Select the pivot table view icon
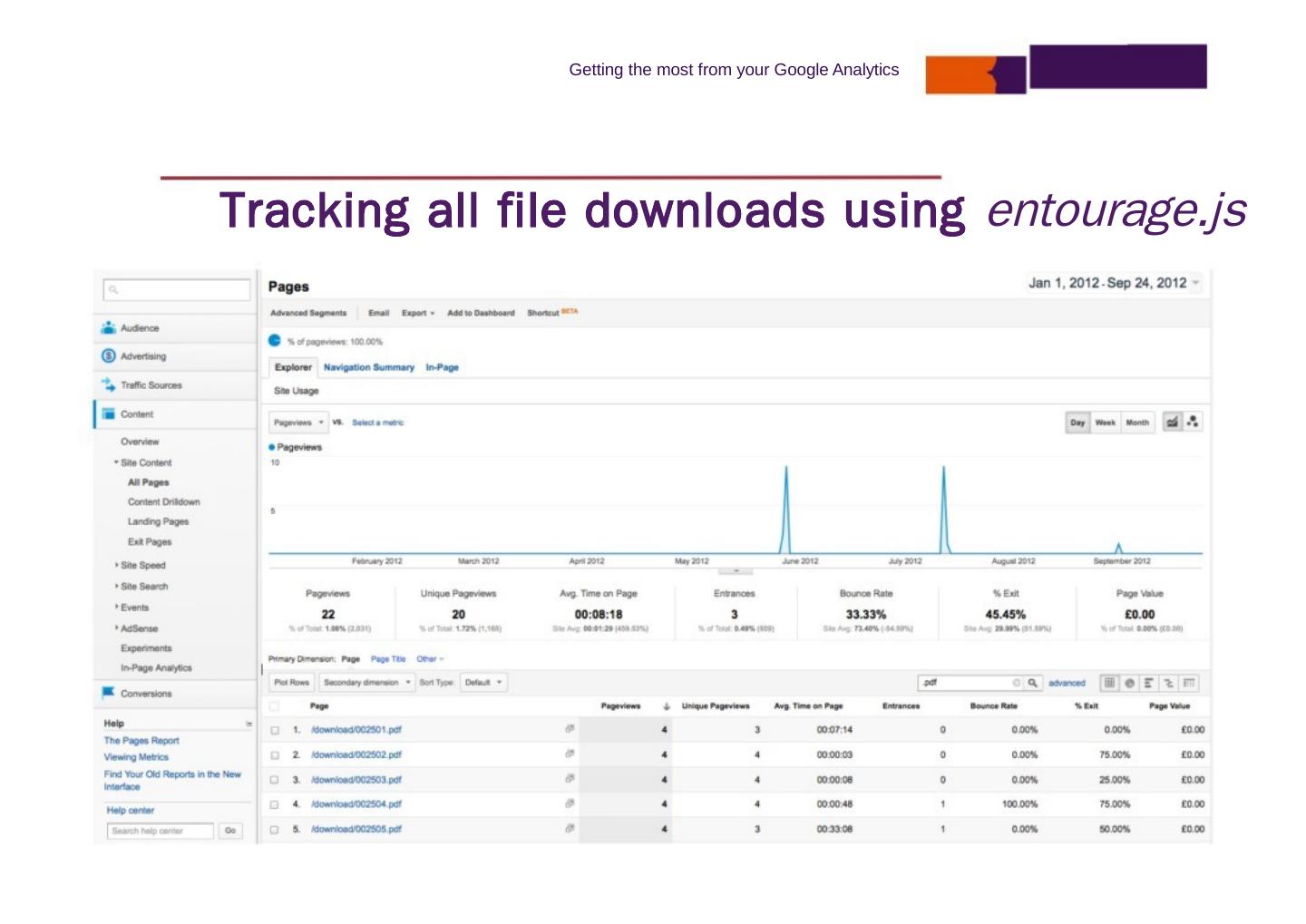1306x924 pixels. tap(1189, 683)
